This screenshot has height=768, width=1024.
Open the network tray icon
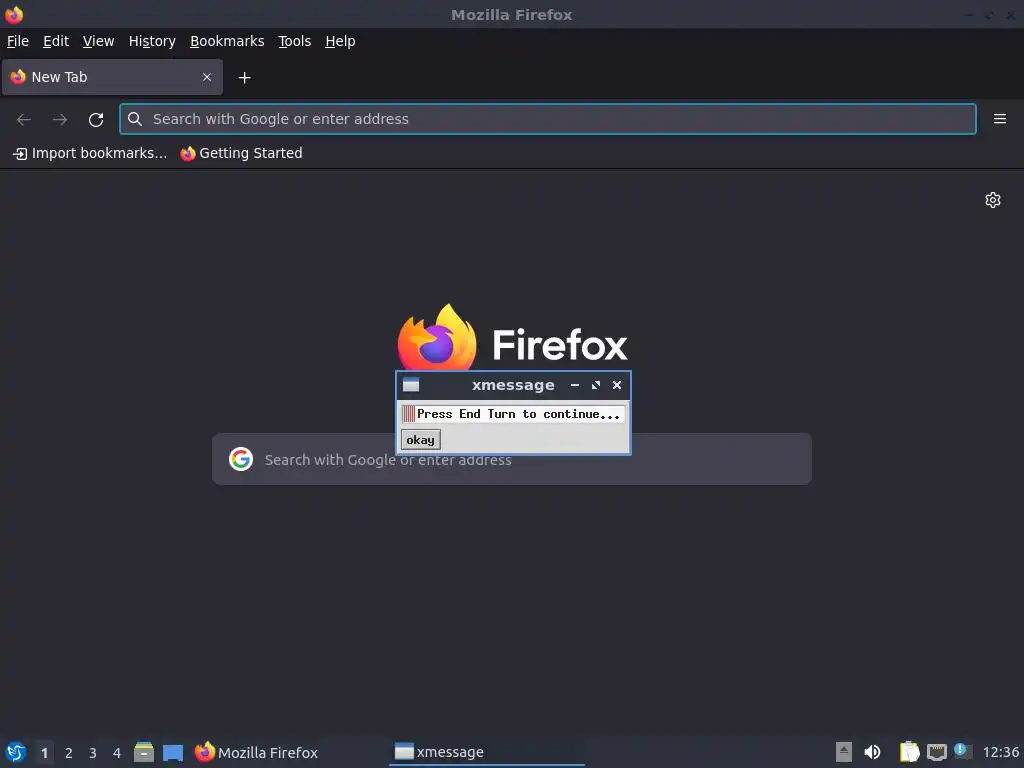pos(936,752)
